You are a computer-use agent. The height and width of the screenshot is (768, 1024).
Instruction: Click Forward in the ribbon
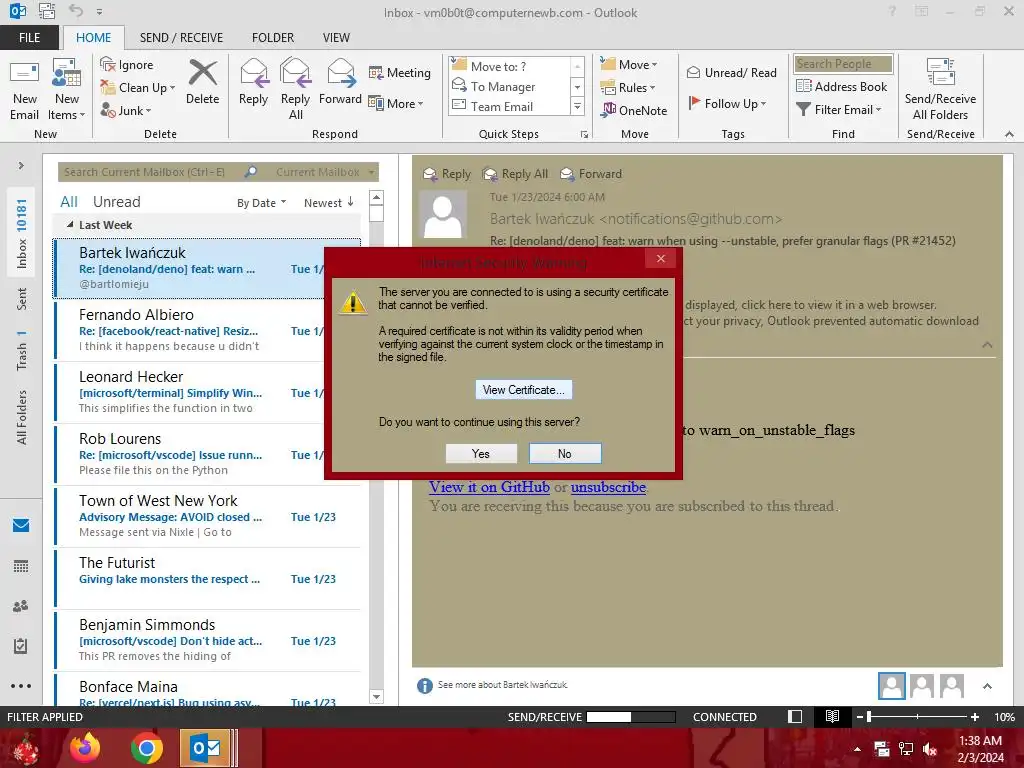click(340, 82)
